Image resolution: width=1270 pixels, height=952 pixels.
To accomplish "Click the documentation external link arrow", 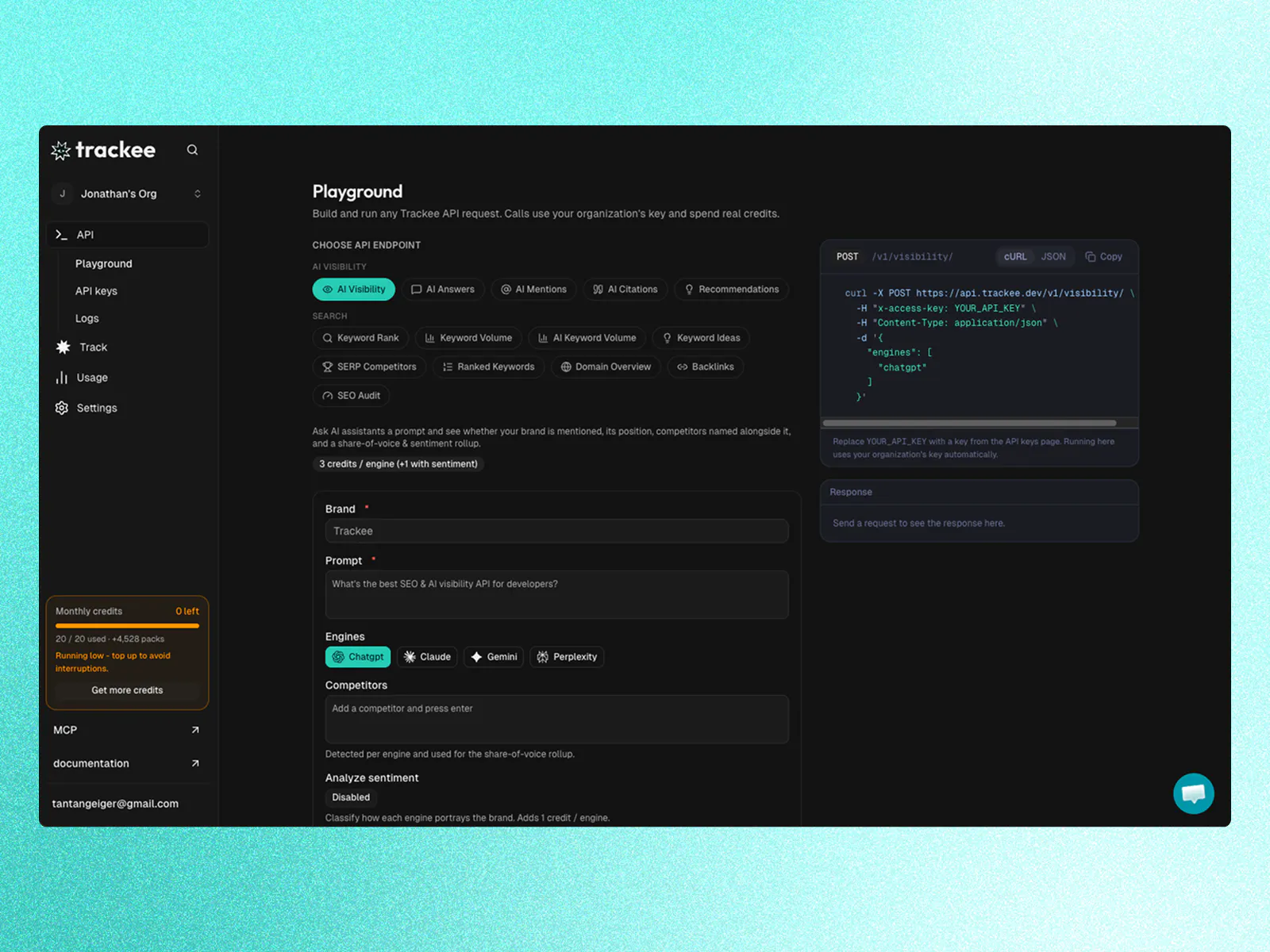I will pos(195,763).
